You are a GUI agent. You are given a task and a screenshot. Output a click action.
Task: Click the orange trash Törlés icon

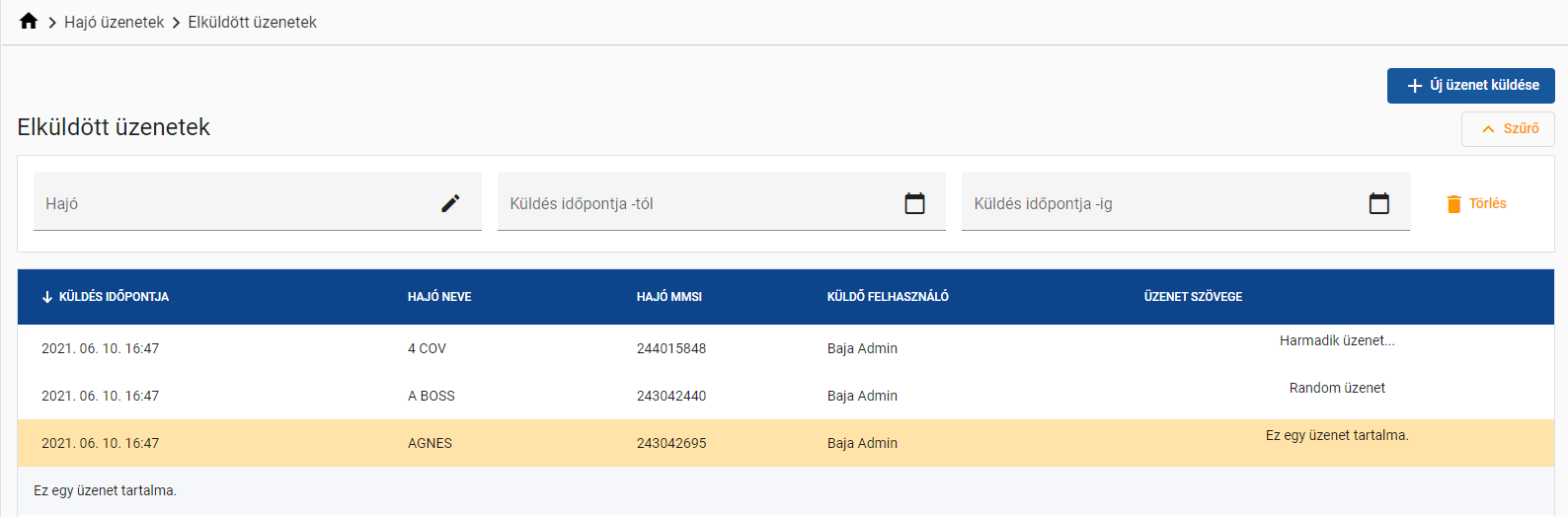pyautogui.click(x=1453, y=204)
